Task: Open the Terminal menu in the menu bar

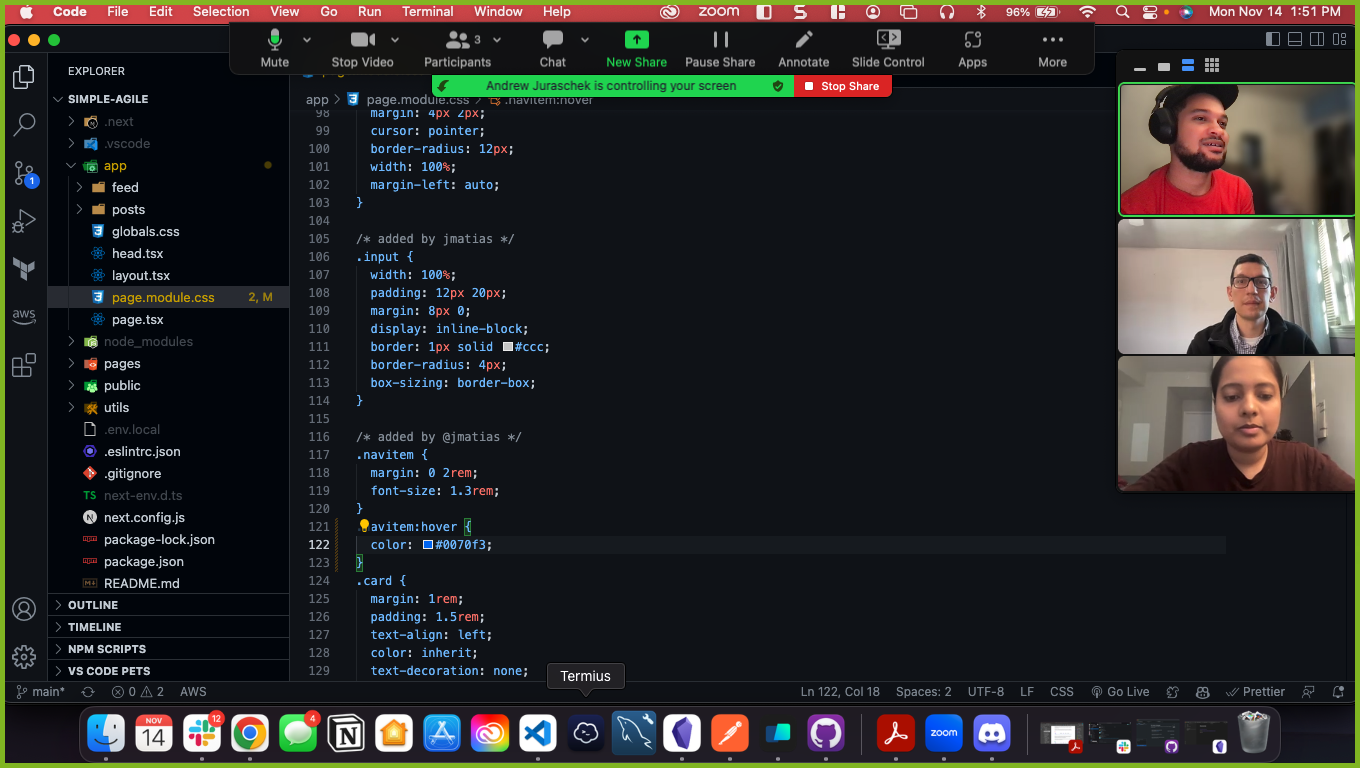Action: point(427,11)
